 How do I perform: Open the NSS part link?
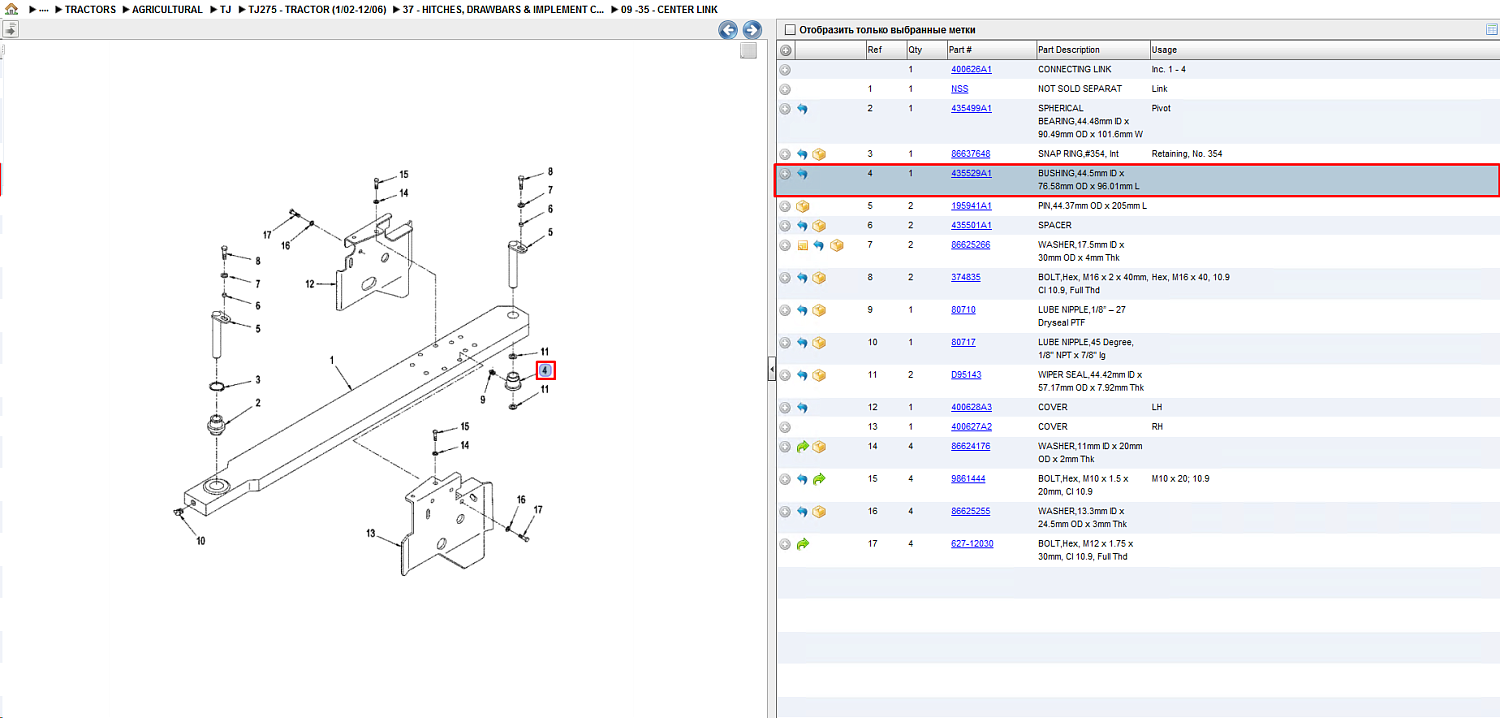point(959,89)
